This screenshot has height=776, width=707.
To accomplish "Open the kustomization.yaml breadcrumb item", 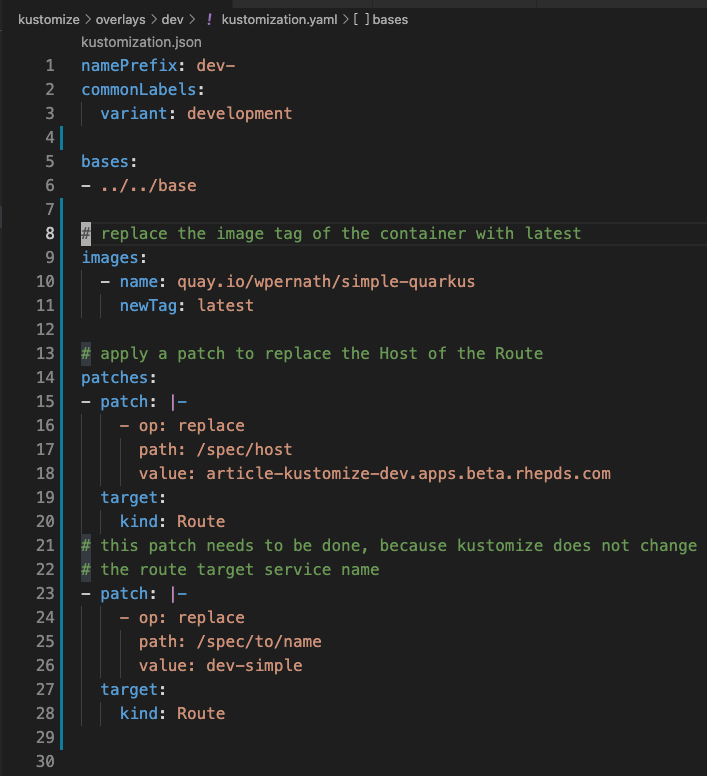I will [x=279, y=20].
